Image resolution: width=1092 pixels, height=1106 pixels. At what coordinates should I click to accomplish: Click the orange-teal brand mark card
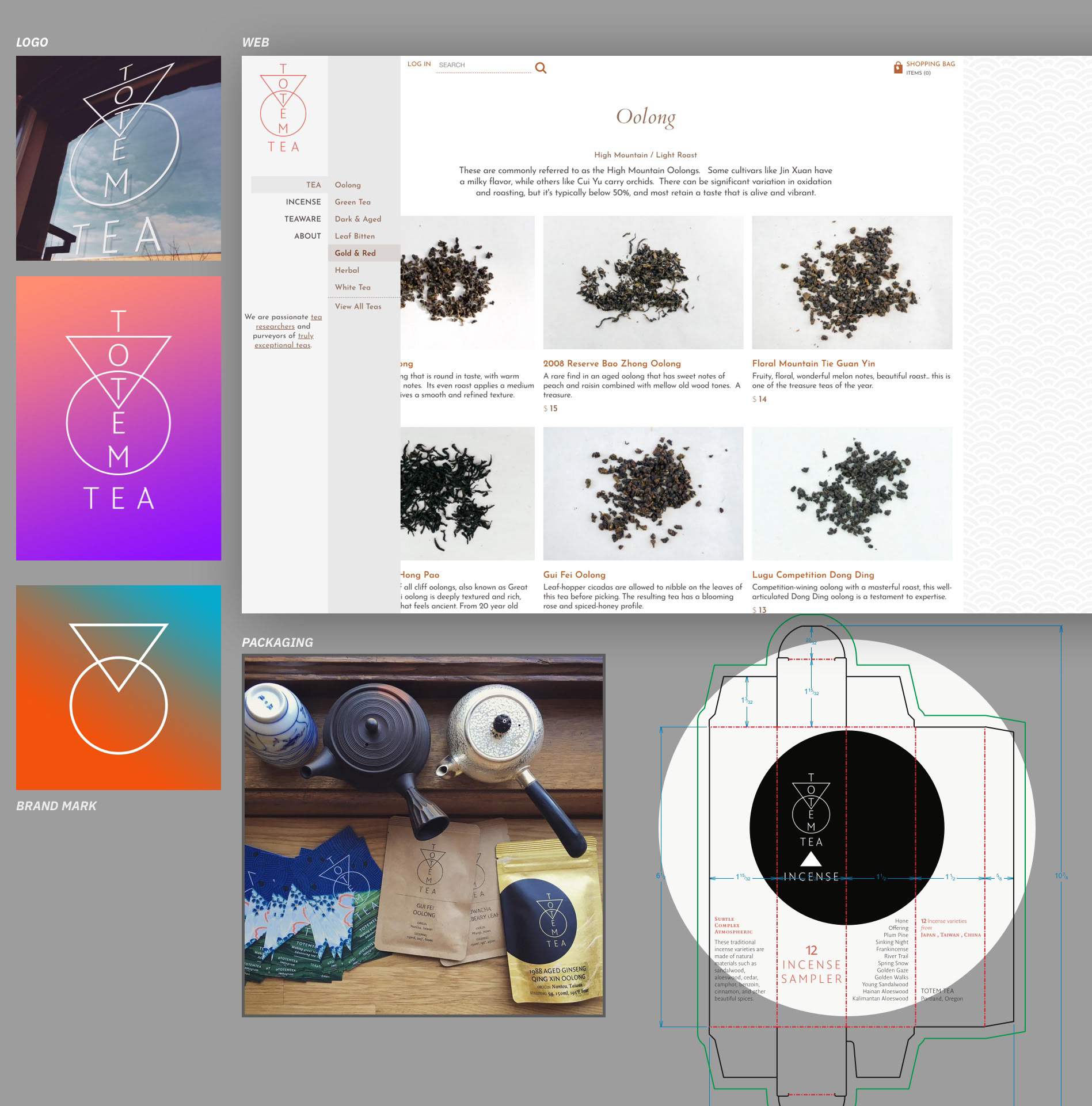(x=119, y=688)
